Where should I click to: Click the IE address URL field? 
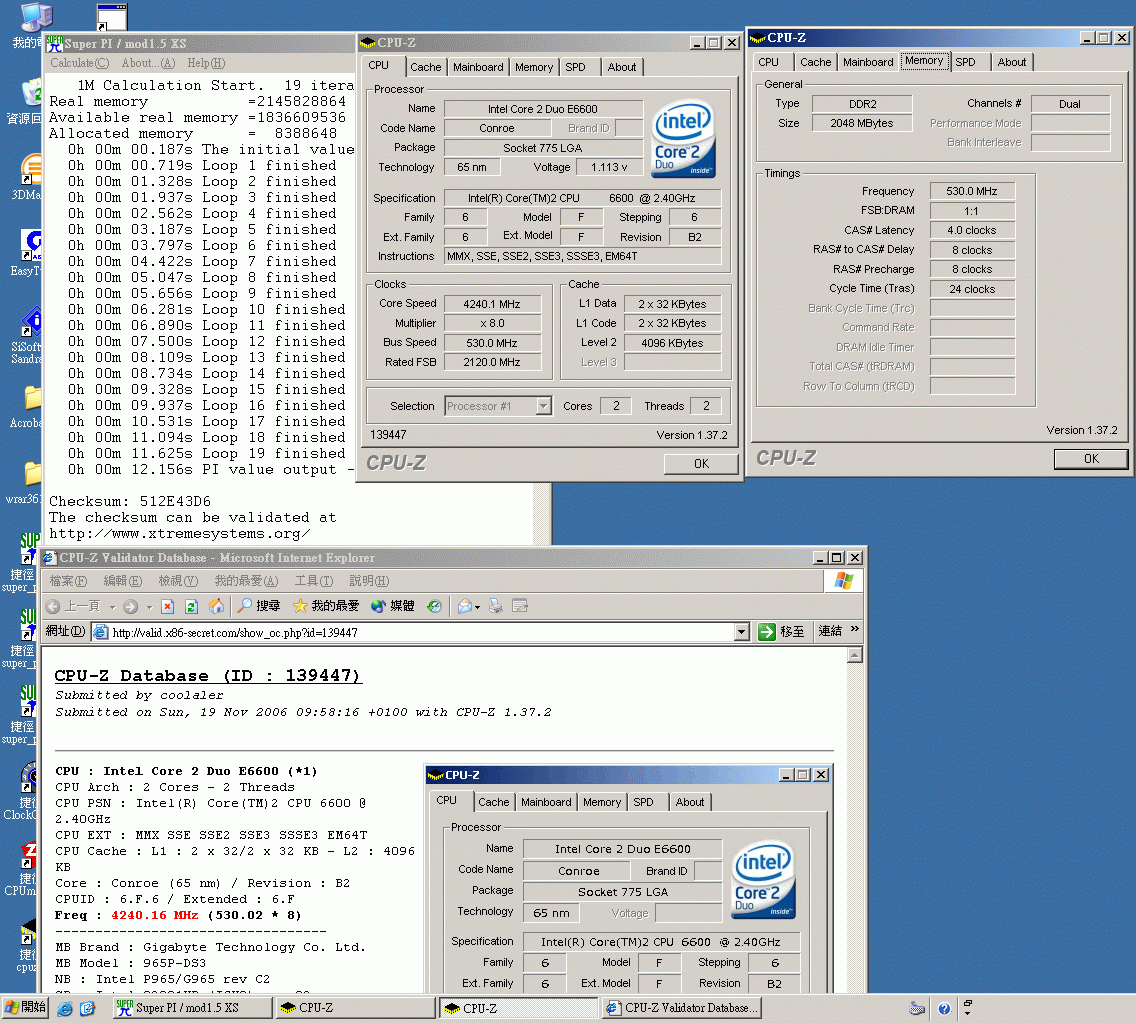422,632
